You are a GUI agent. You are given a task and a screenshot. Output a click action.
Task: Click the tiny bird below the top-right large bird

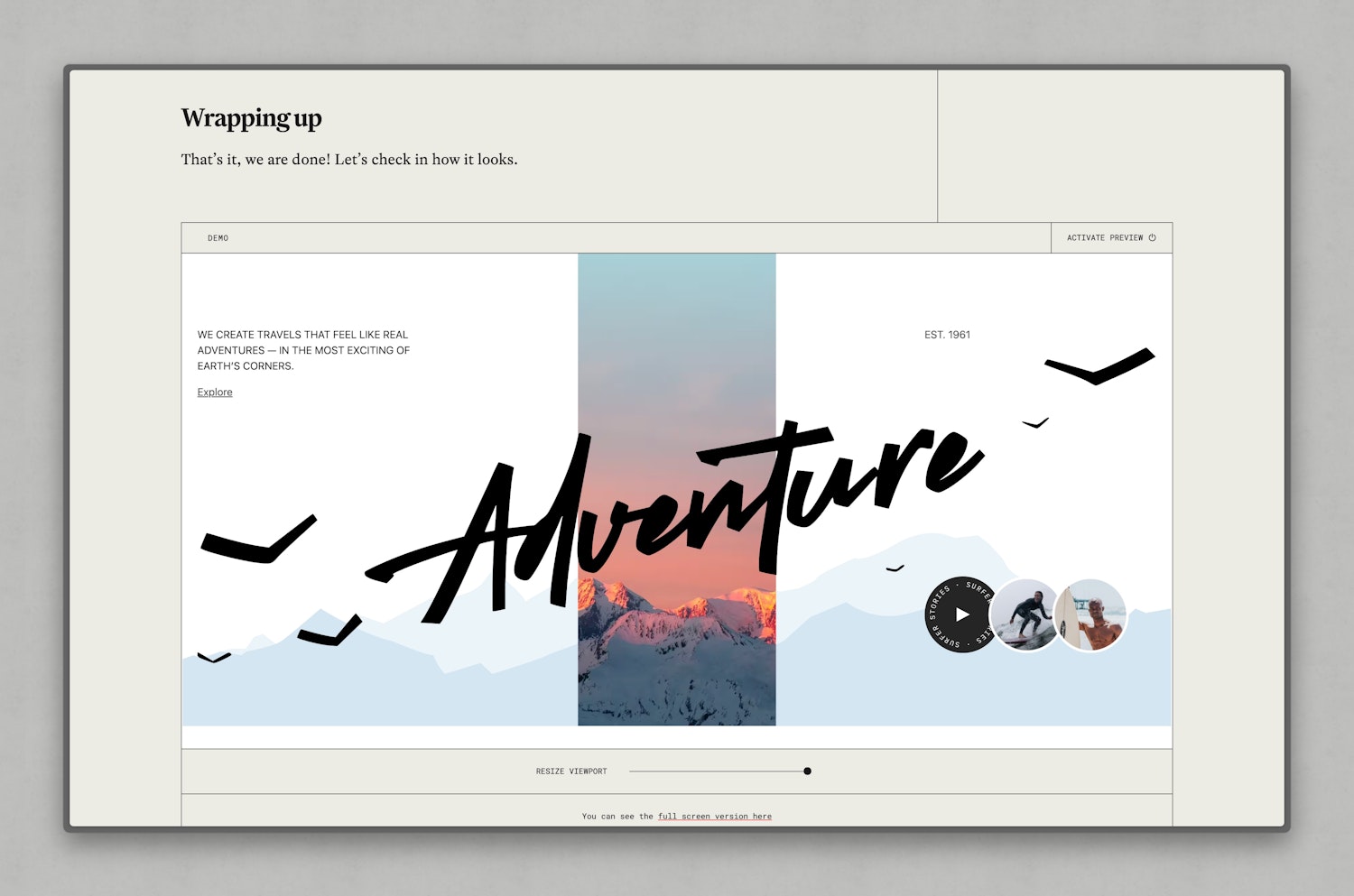point(1034,423)
